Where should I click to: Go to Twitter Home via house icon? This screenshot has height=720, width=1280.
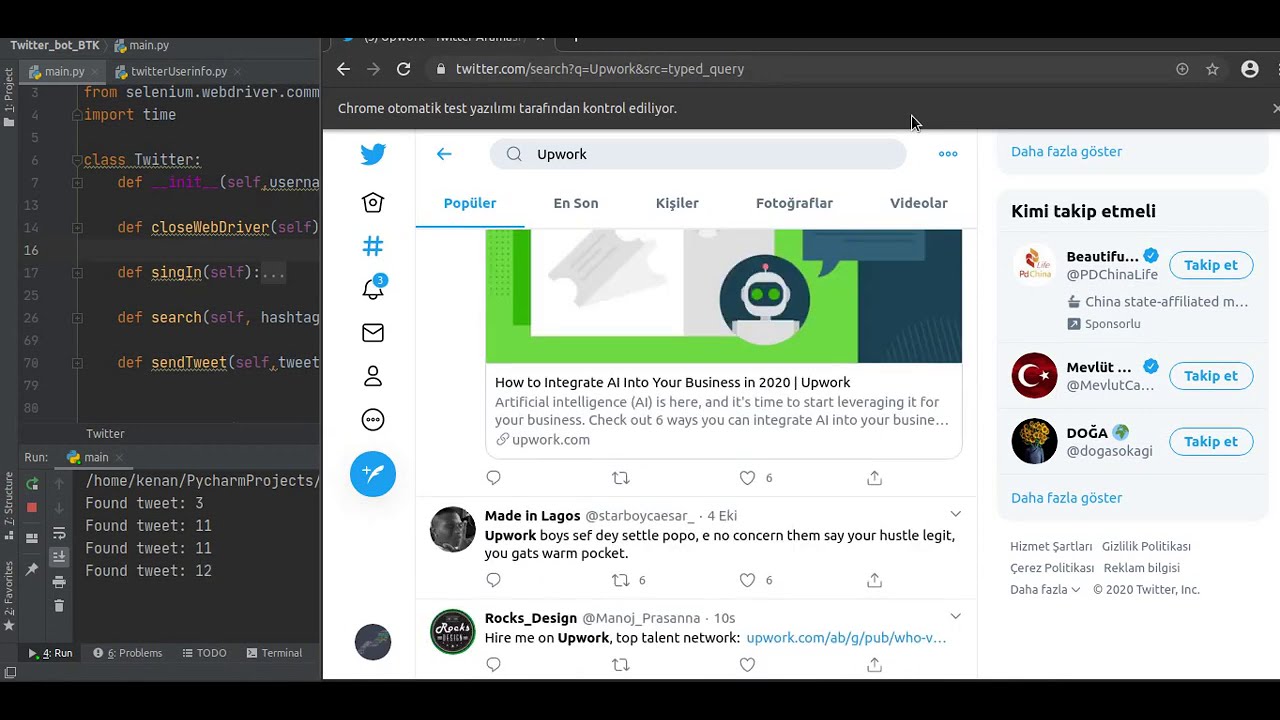(373, 202)
